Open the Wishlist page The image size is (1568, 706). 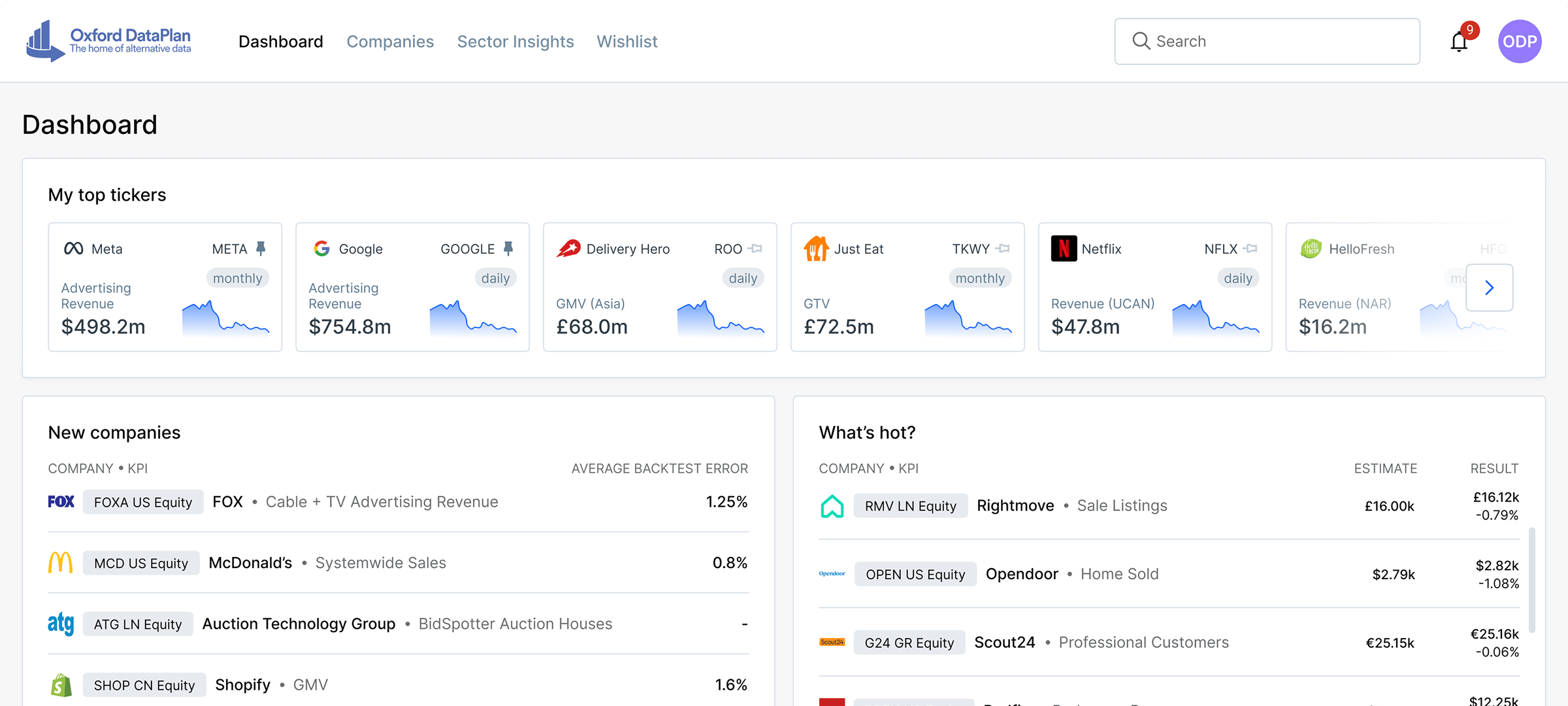click(x=627, y=41)
